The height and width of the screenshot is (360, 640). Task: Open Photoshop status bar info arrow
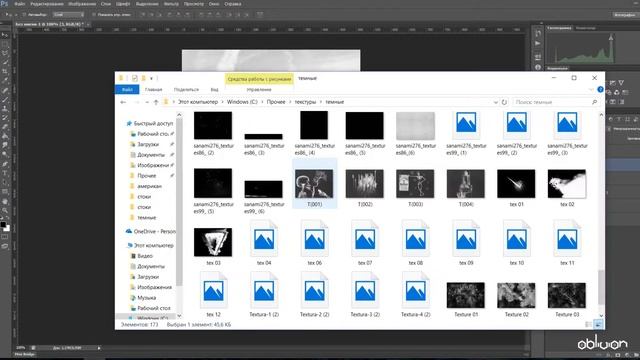99,348
